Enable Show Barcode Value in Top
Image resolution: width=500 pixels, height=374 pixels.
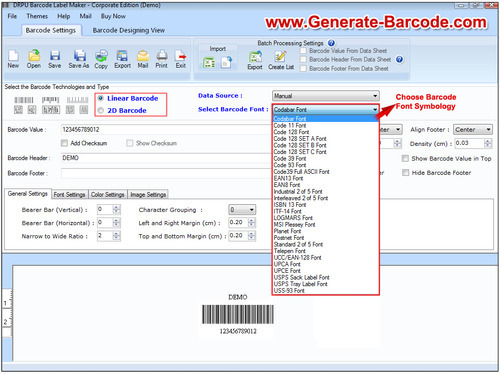coord(405,158)
